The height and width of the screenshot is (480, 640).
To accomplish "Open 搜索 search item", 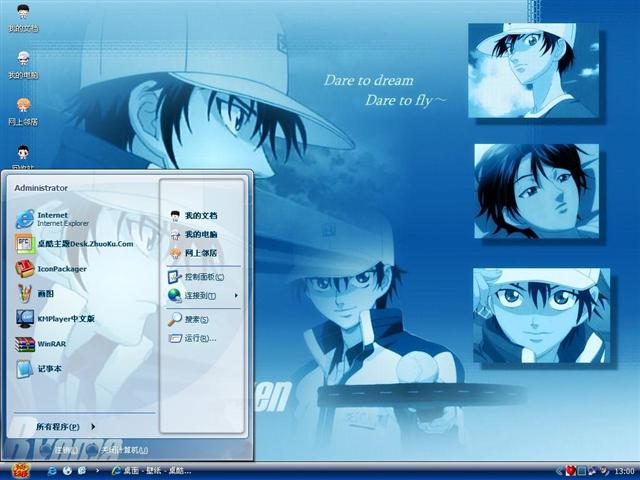I will (189, 319).
